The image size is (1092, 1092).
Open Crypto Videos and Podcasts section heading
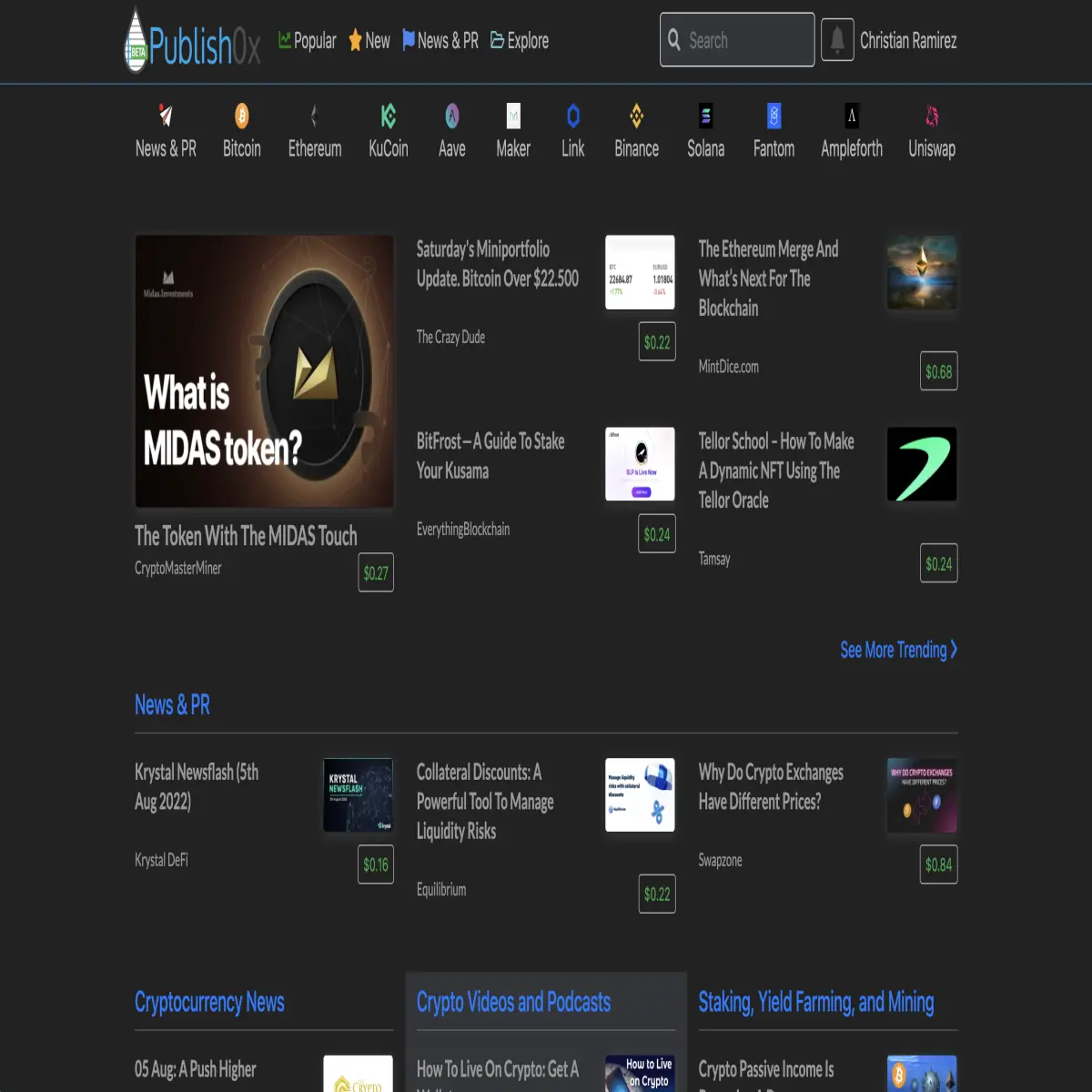(513, 1003)
